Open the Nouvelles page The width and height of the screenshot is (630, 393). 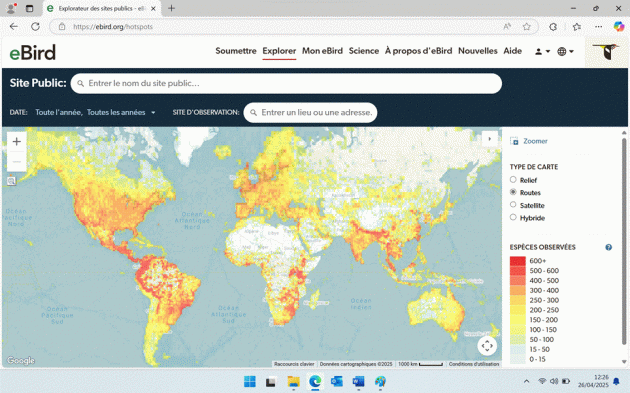click(478, 51)
